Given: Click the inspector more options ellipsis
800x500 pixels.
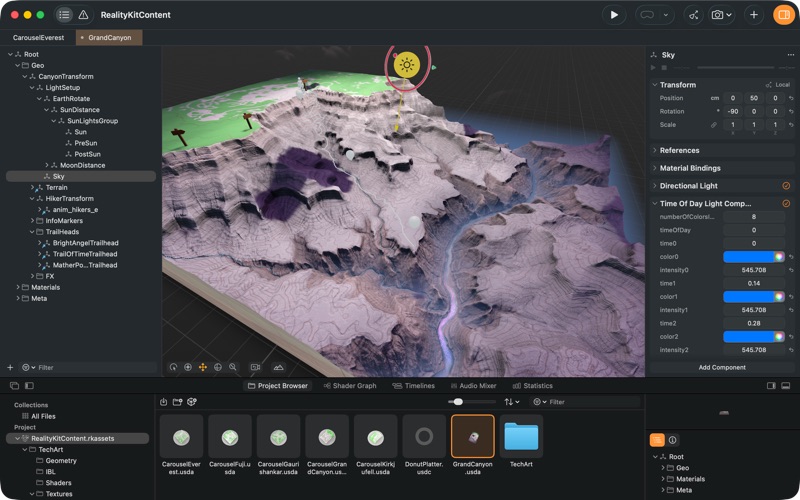Looking at the screenshot, I should (790, 55).
